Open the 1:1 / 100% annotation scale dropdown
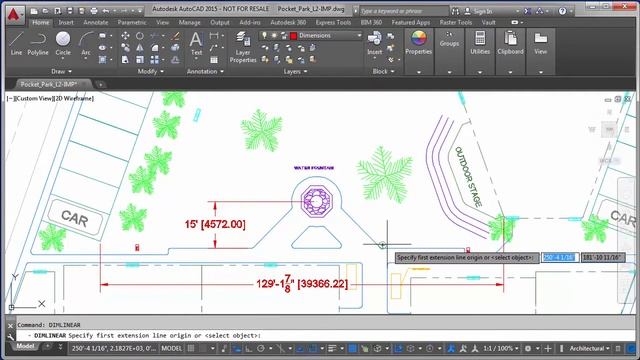The height and width of the screenshot is (360, 640). (x=501, y=348)
